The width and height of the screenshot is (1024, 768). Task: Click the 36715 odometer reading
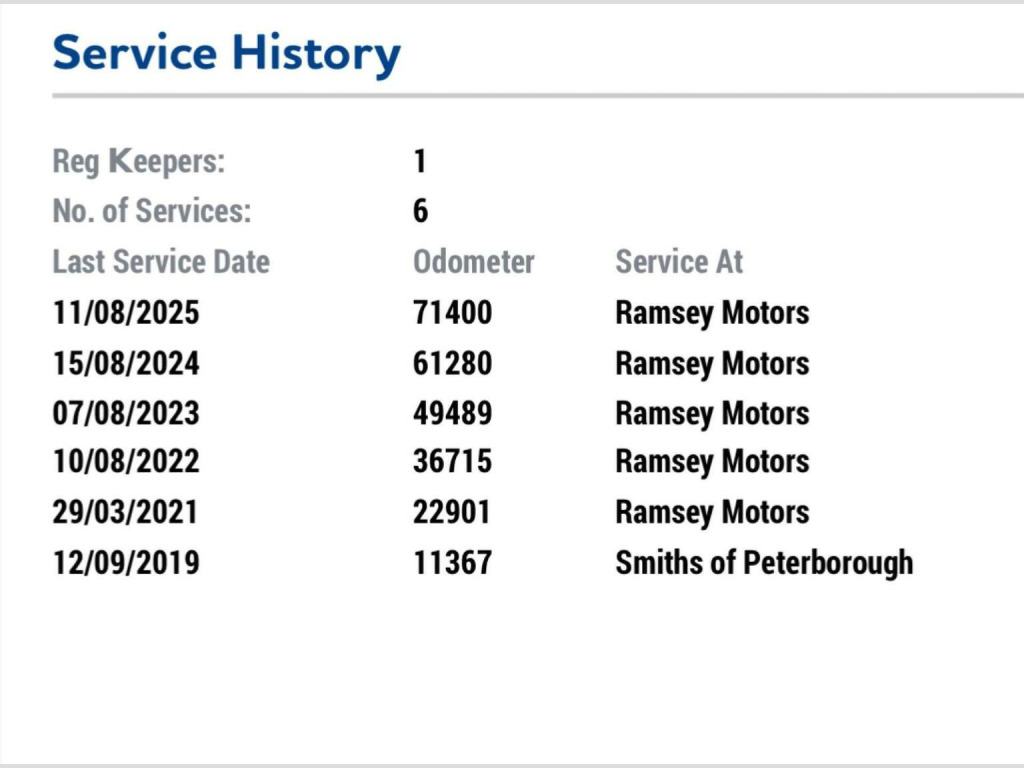[452, 462]
